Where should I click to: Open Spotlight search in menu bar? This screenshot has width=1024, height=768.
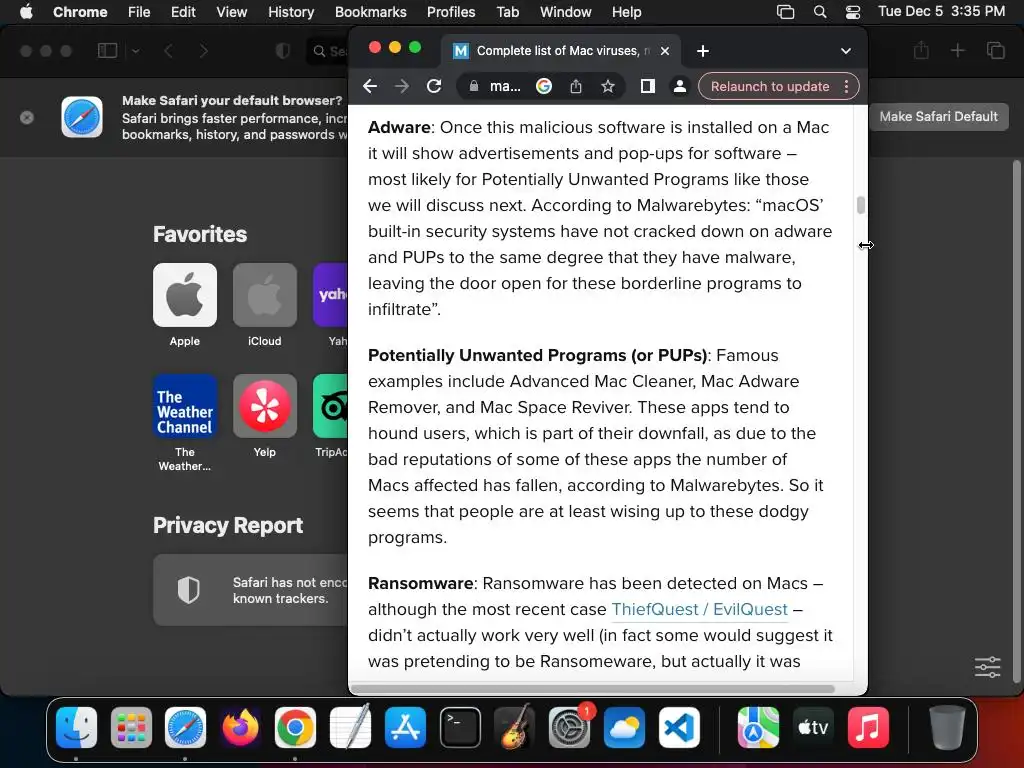click(x=820, y=12)
